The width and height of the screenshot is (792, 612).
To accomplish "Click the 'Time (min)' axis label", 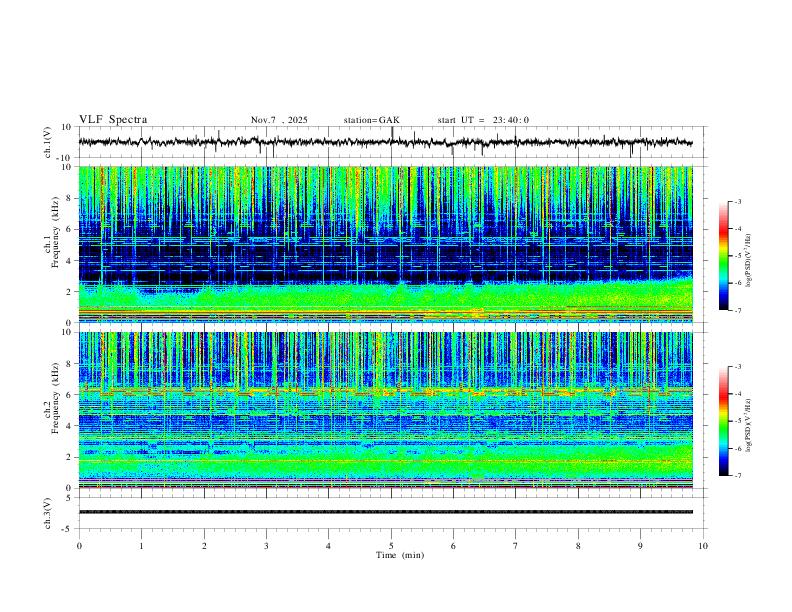I will coord(400,555).
